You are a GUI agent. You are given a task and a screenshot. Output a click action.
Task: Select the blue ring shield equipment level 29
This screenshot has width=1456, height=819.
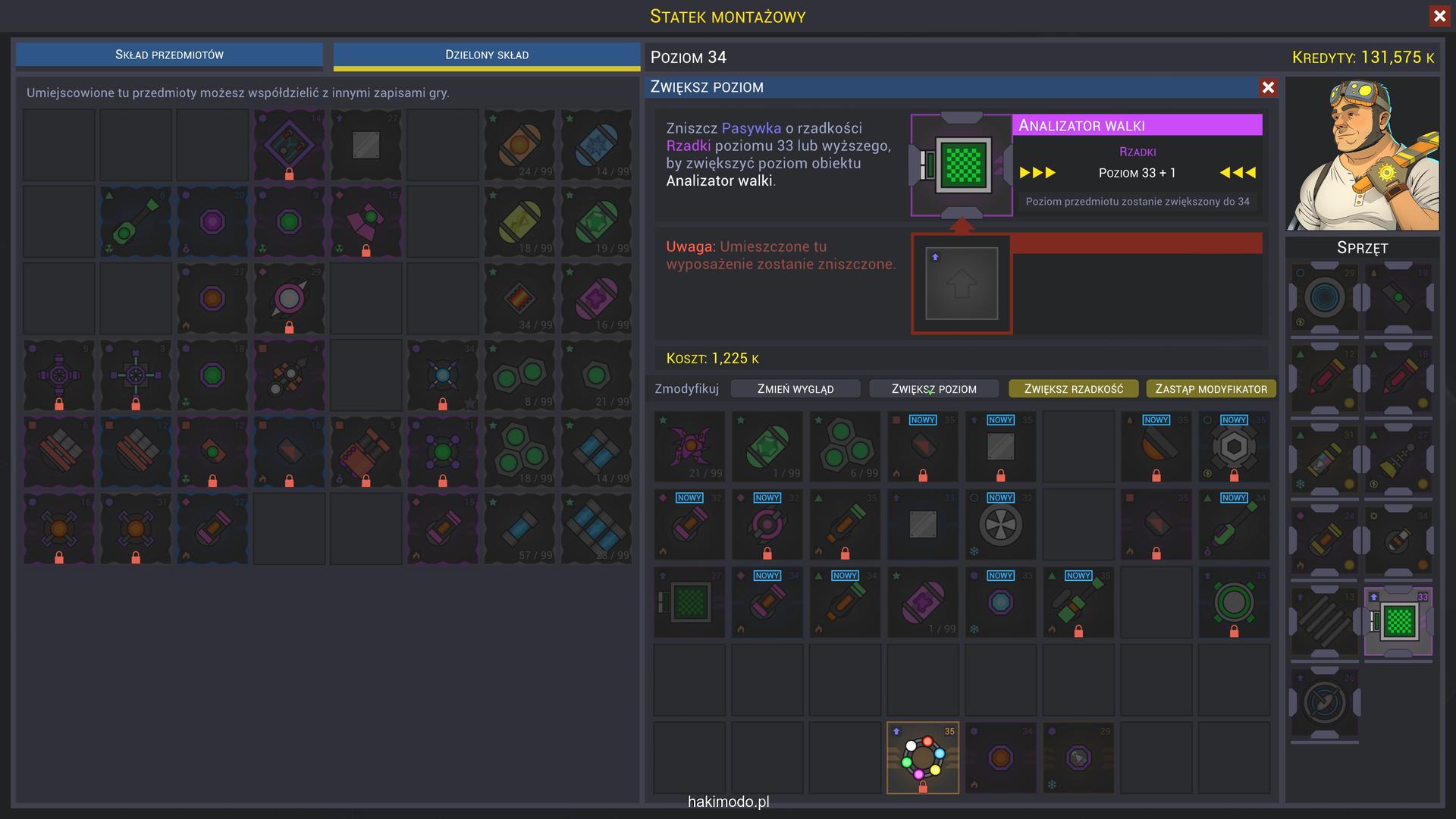click(x=1324, y=297)
